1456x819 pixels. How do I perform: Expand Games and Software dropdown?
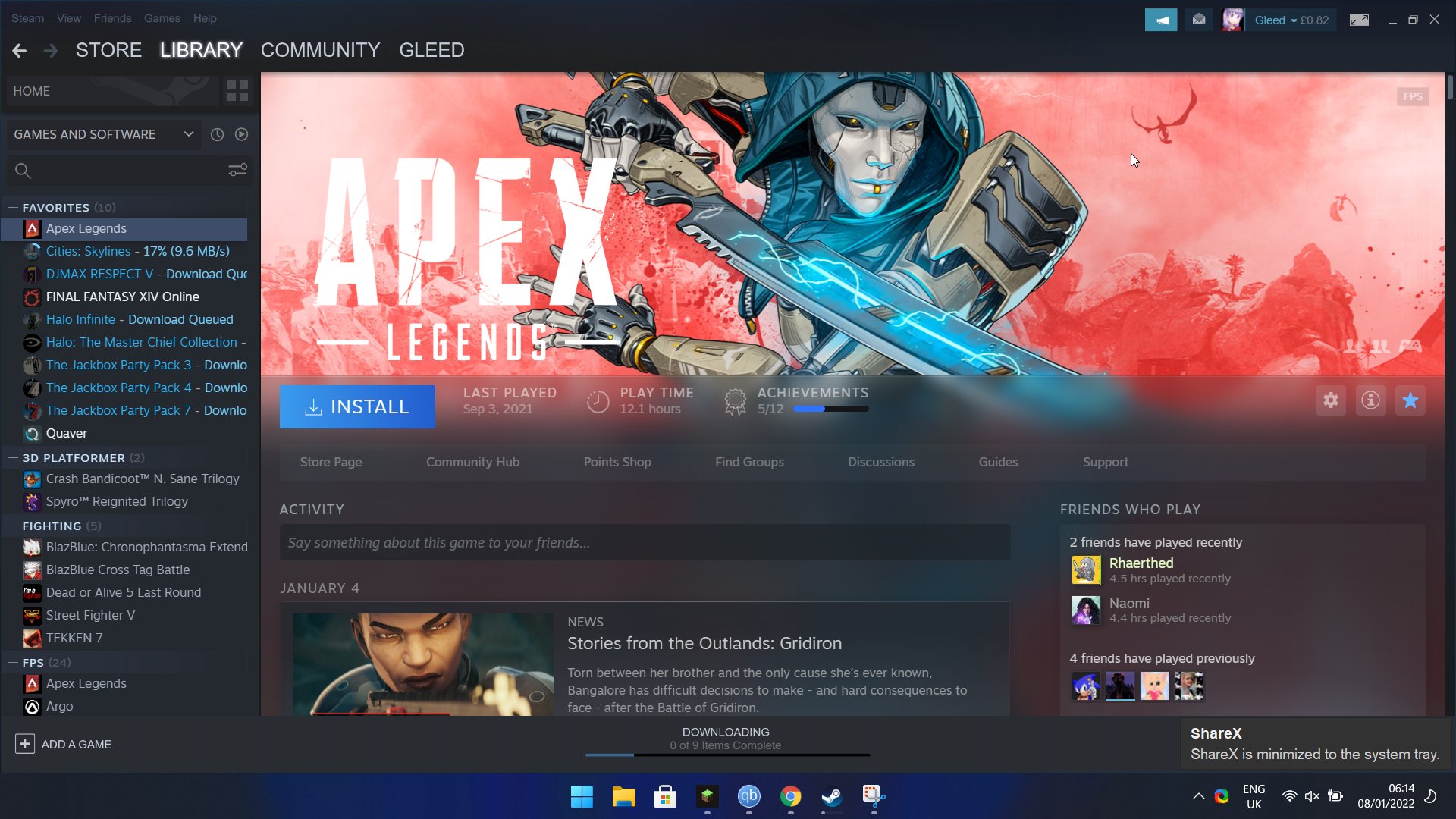coord(188,134)
